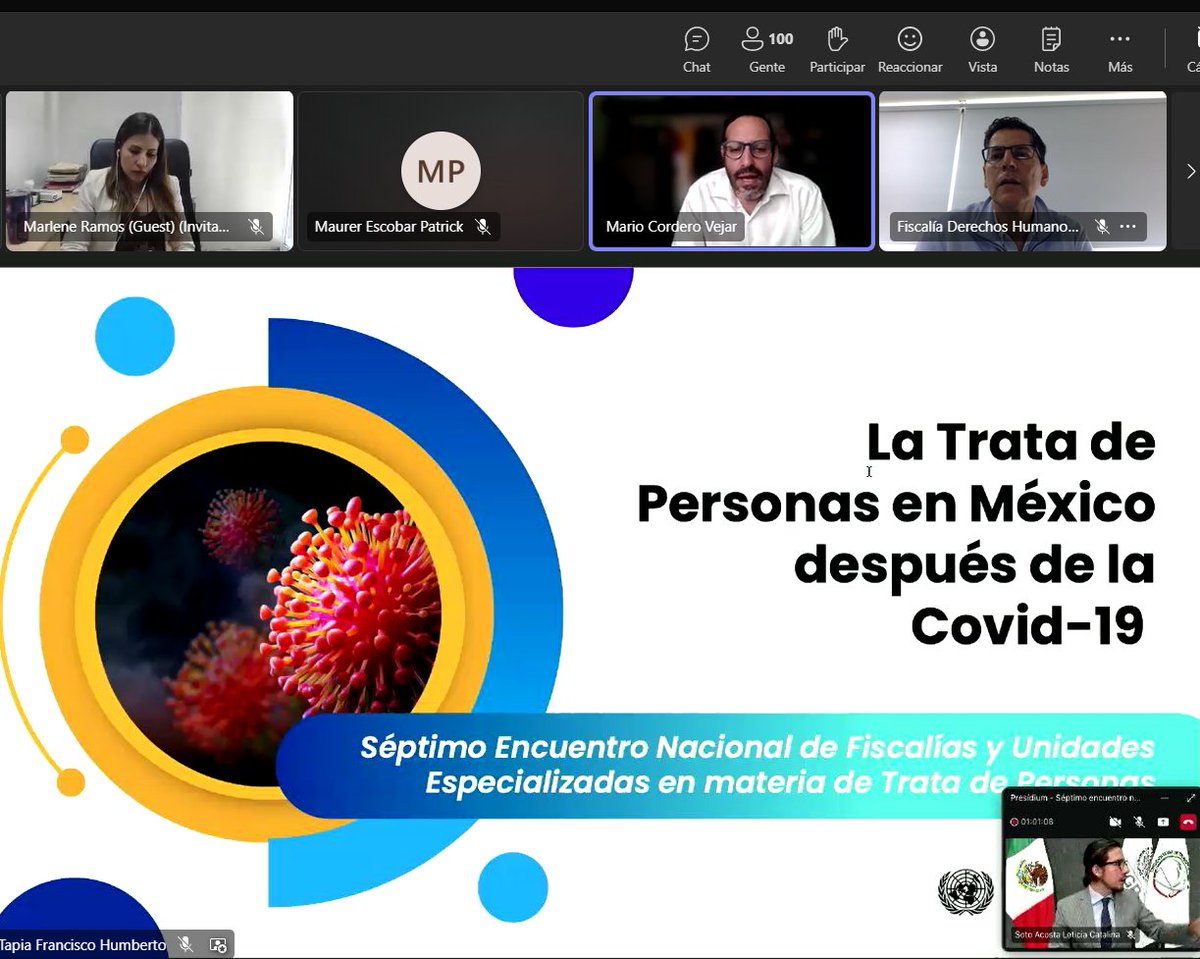
Task: Click the presenter spotlight icon beside Tapia Francisco Humberto
Action: pos(218,944)
